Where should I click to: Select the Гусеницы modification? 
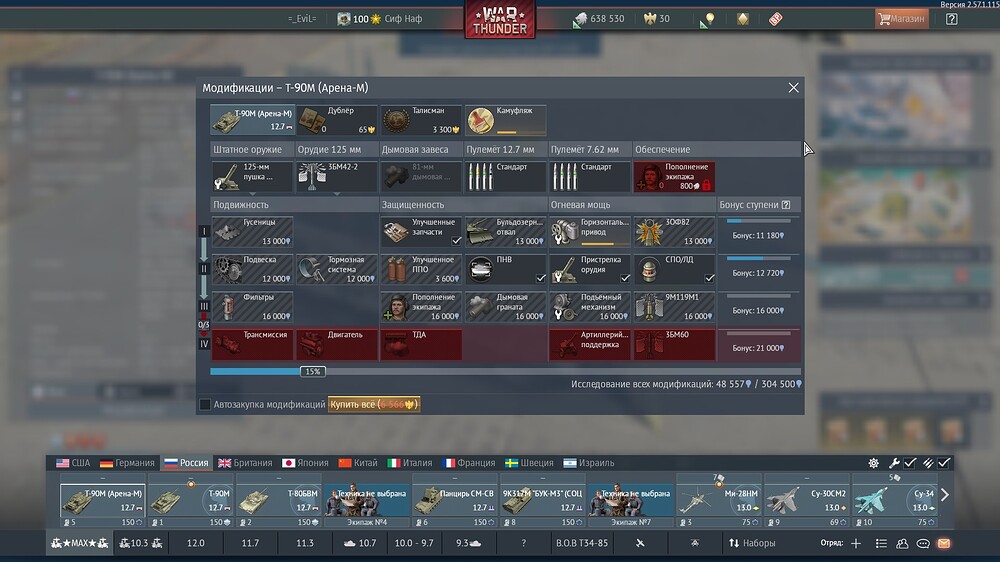pos(253,232)
